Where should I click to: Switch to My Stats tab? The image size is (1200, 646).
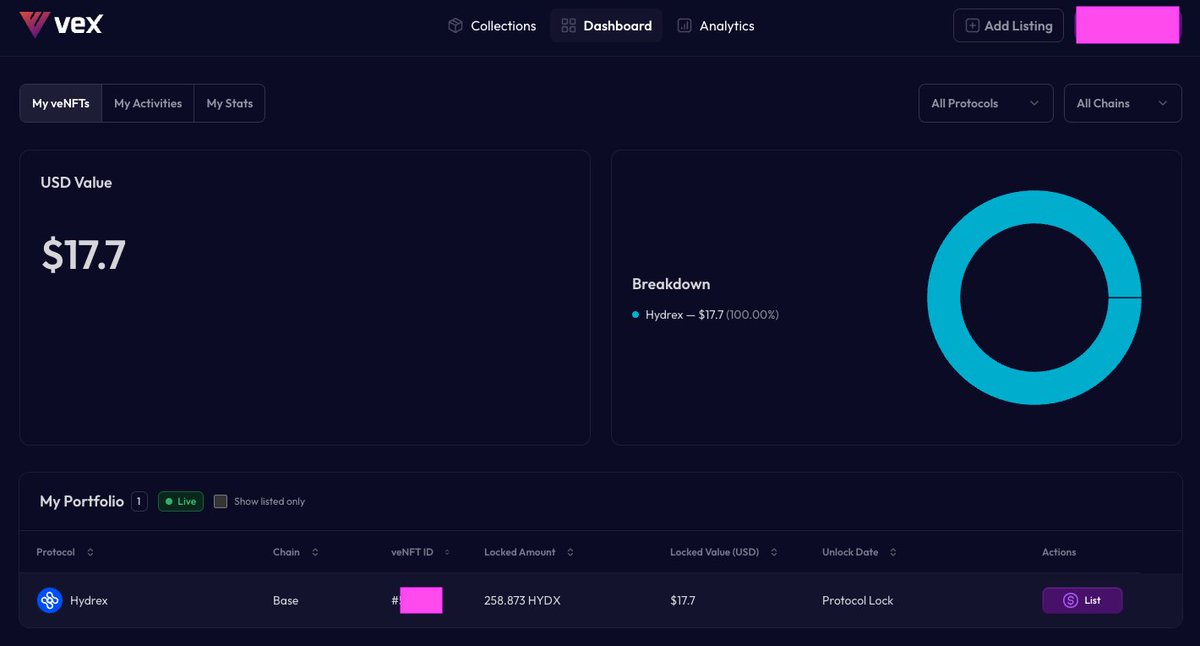(x=230, y=103)
